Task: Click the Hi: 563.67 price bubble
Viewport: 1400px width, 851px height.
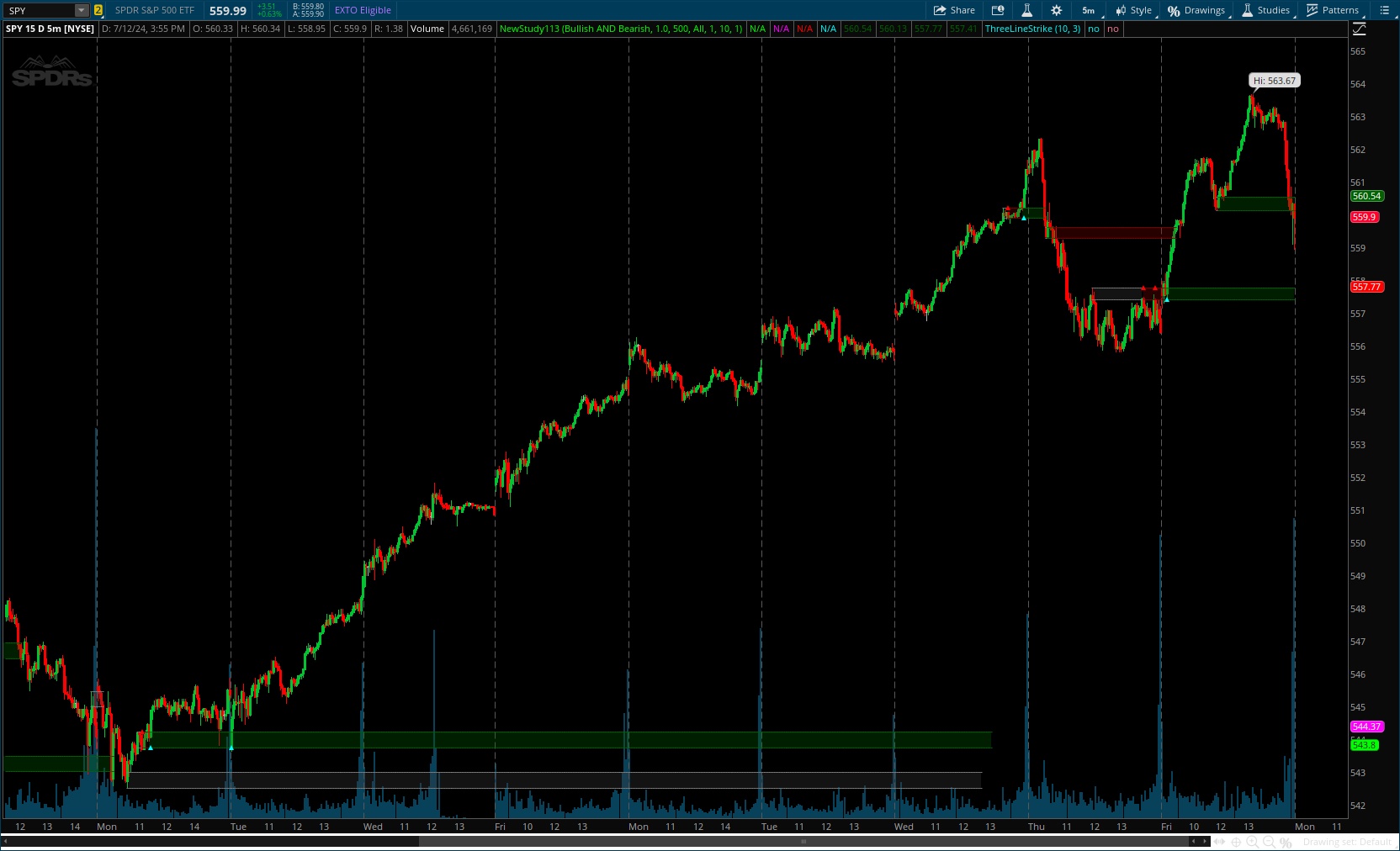Action: click(x=1275, y=81)
